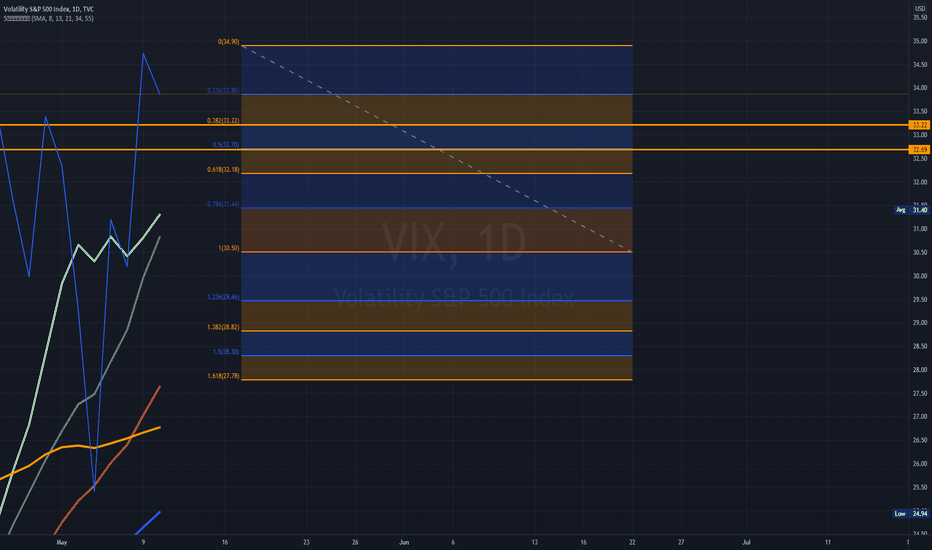Click the 30.00 price axis label
Screen dimensions: 932x550
click(920, 276)
